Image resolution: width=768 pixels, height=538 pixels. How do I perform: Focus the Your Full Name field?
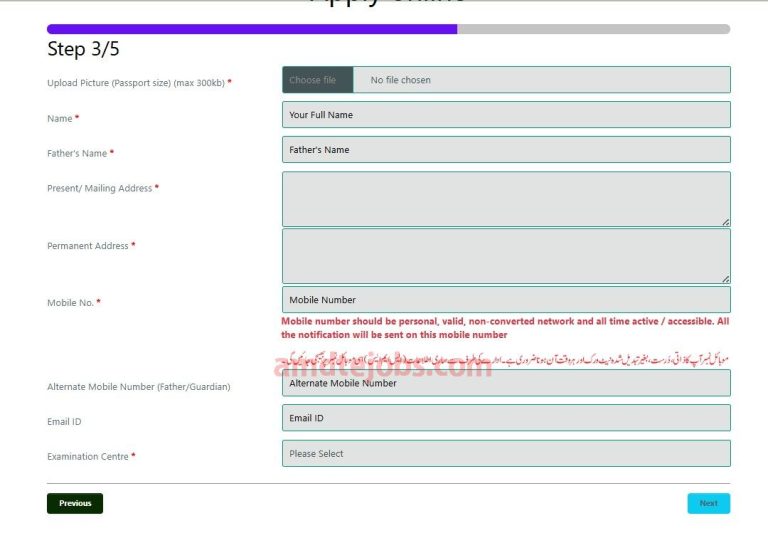click(506, 115)
